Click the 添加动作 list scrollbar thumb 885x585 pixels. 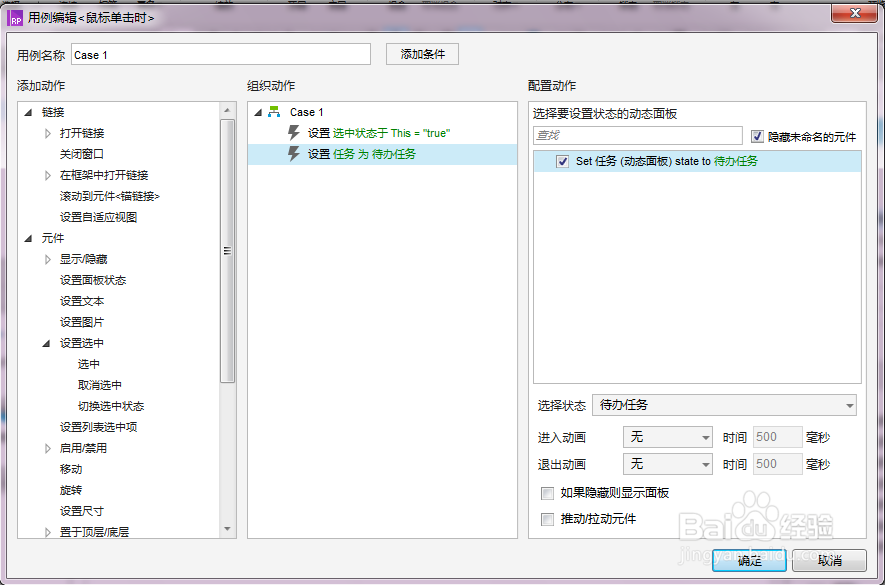(x=227, y=251)
